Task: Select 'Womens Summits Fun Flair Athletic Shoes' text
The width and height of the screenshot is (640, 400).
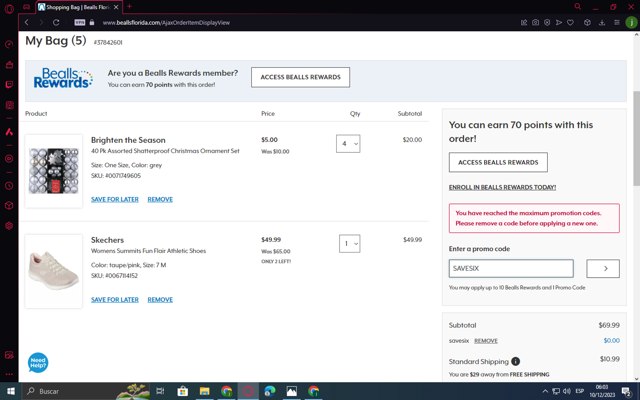Action: pos(149,251)
